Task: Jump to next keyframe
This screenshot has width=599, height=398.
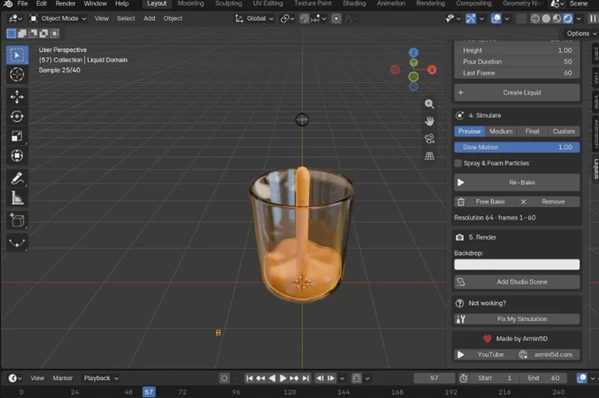Action: coord(294,378)
